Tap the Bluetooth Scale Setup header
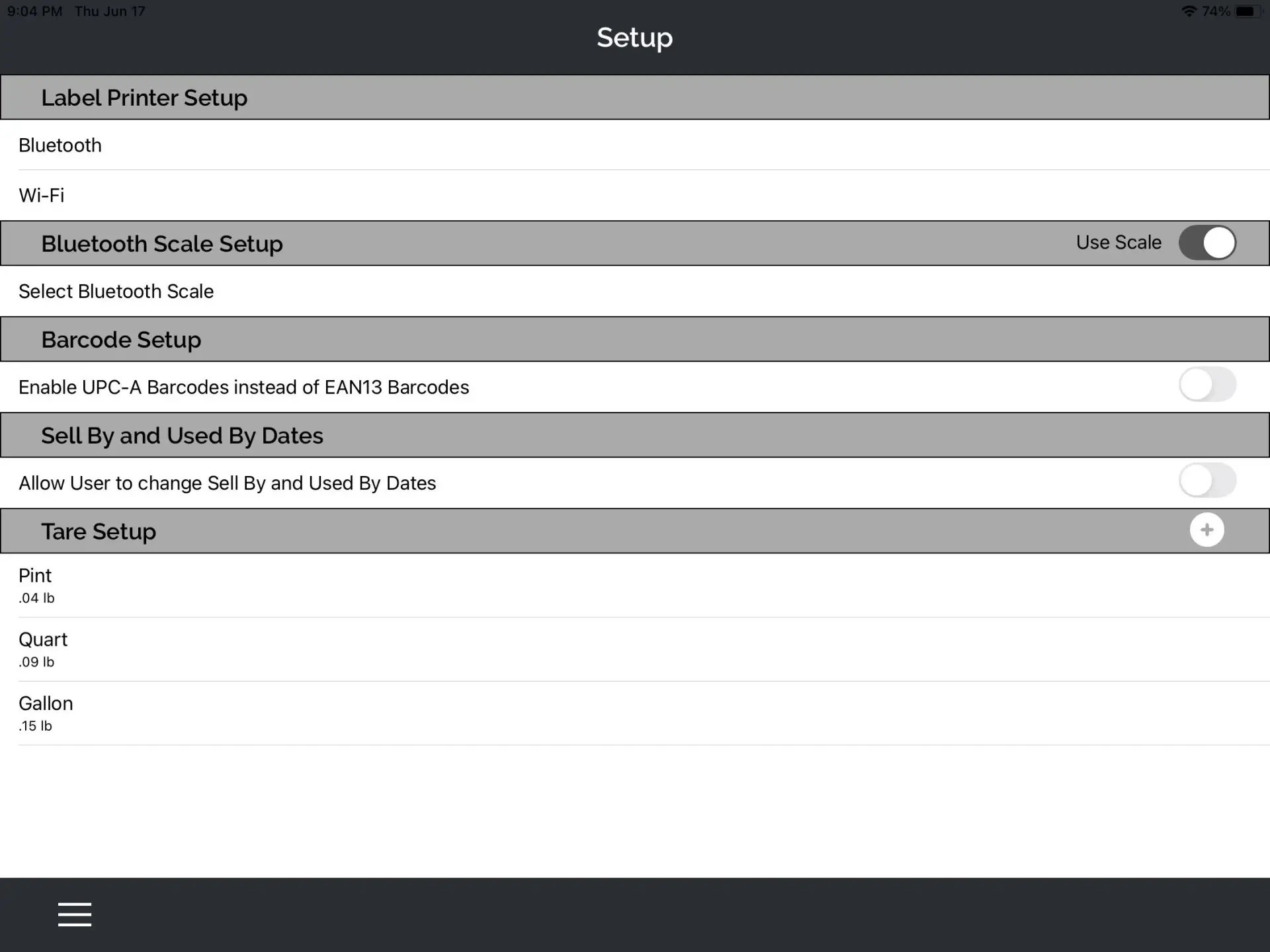This screenshot has height=952, width=1270. tap(162, 243)
